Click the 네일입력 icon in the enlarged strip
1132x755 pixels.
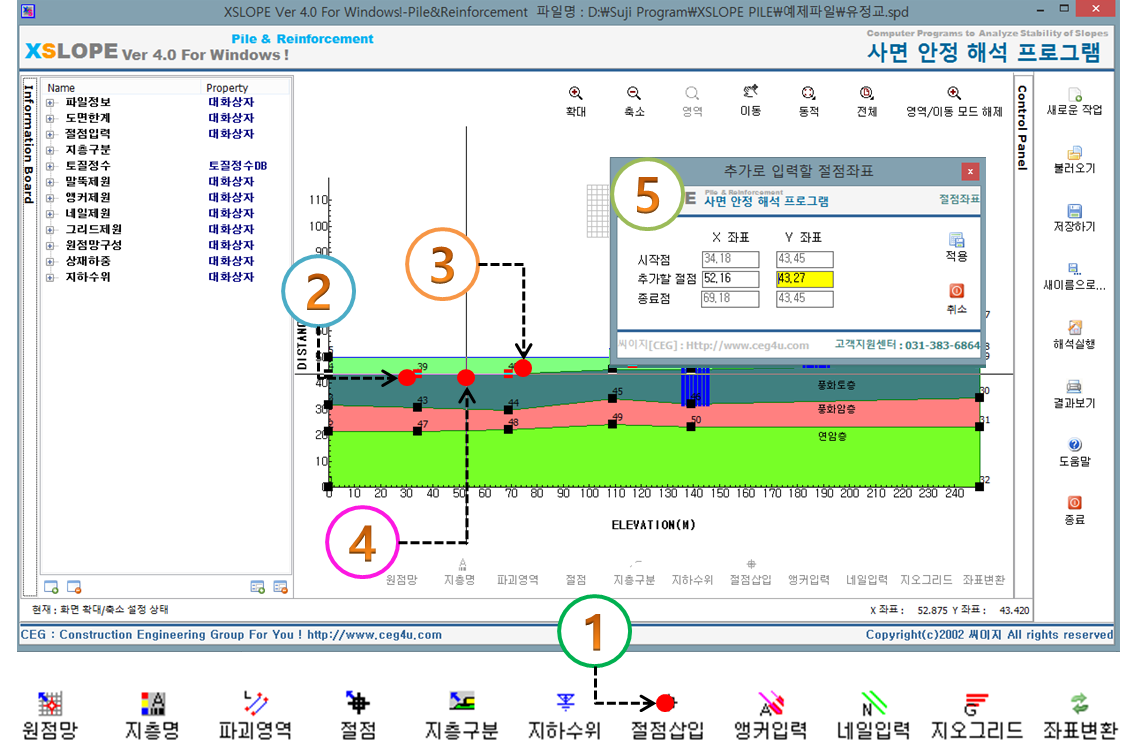(x=874, y=703)
